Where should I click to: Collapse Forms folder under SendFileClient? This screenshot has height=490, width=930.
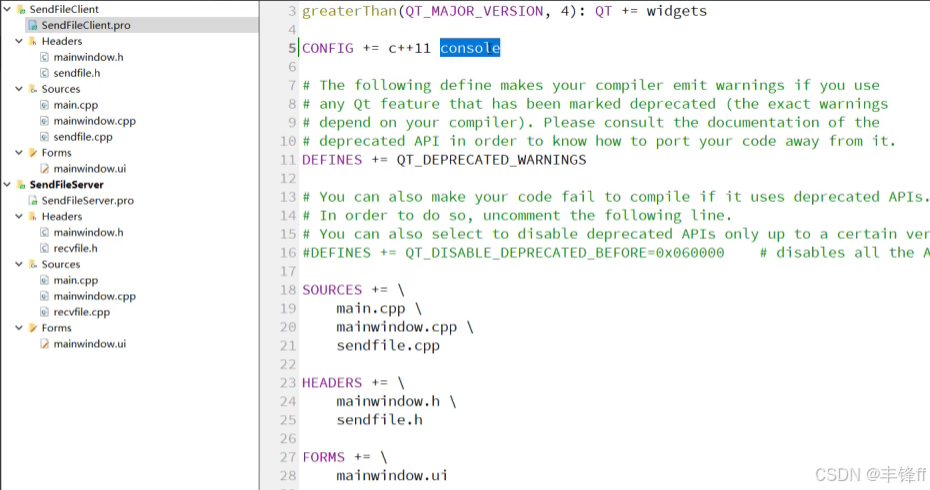point(19,152)
